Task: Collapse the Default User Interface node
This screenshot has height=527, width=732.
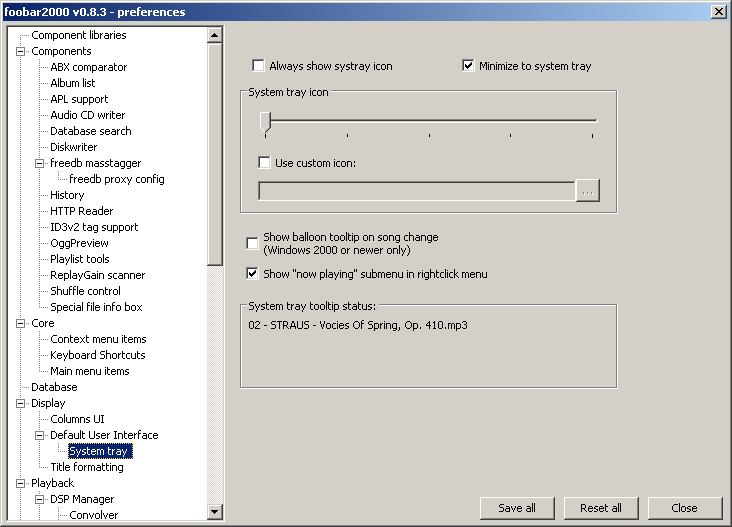Action: pos(40,435)
